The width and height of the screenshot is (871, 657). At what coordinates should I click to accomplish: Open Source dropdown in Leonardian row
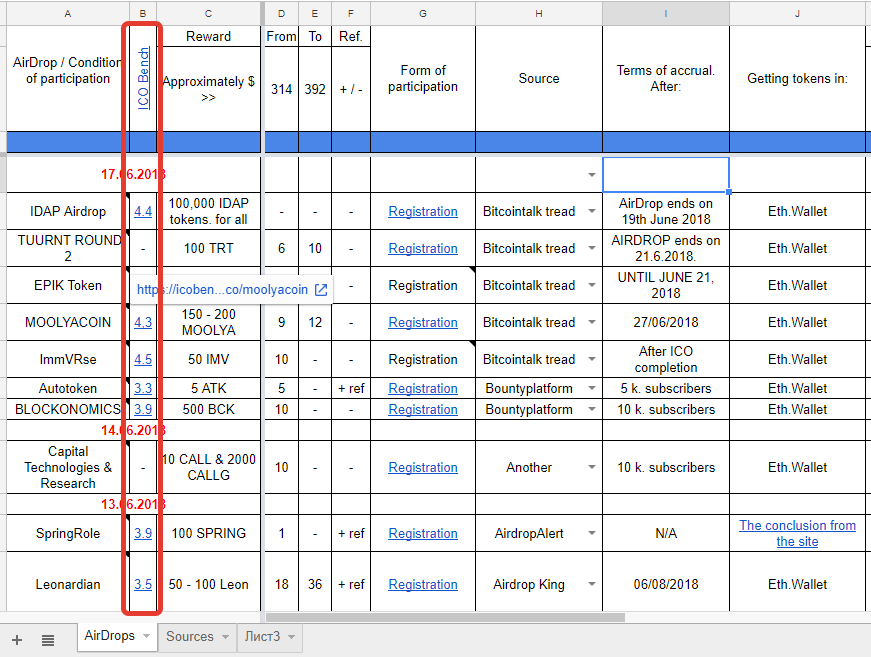click(592, 584)
